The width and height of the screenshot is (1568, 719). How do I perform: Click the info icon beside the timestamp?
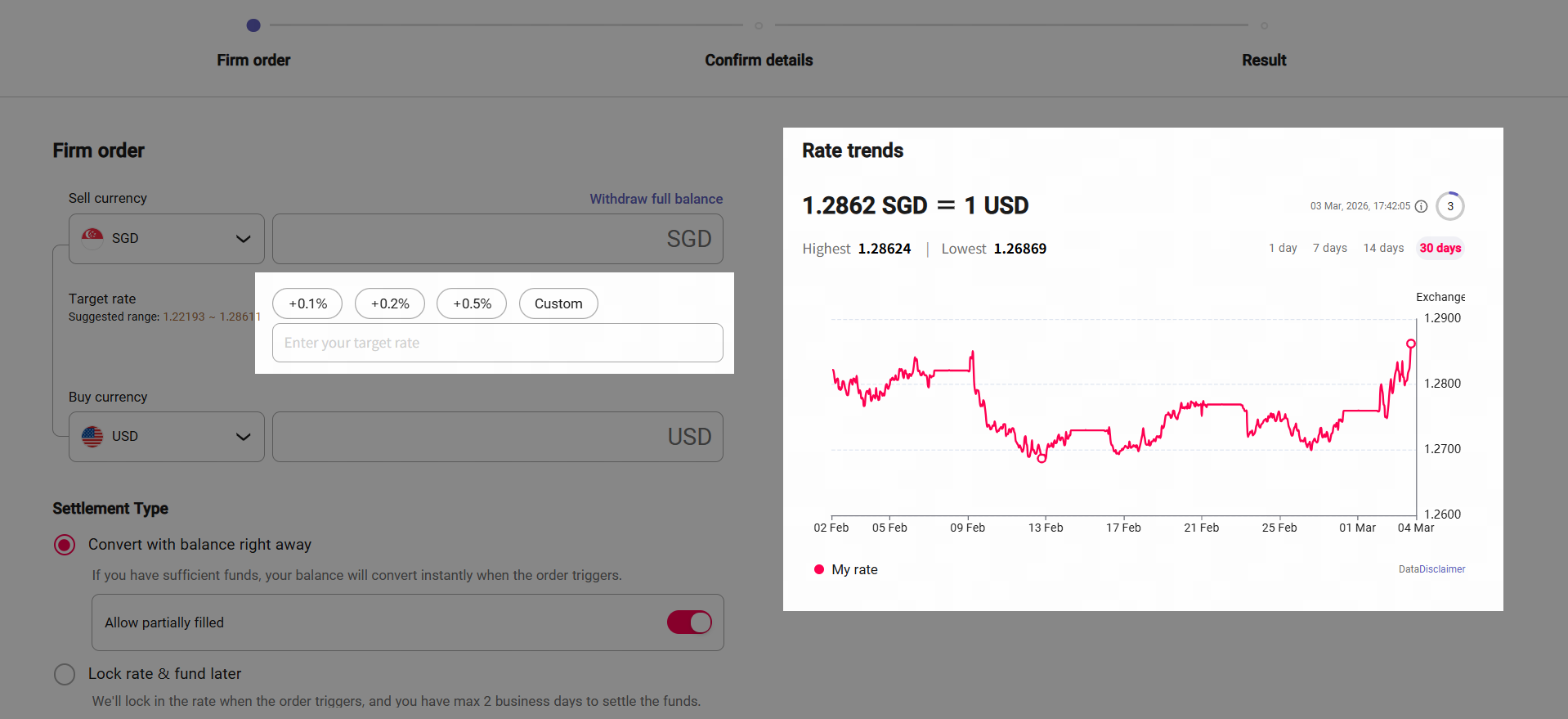click(1421, 206)
